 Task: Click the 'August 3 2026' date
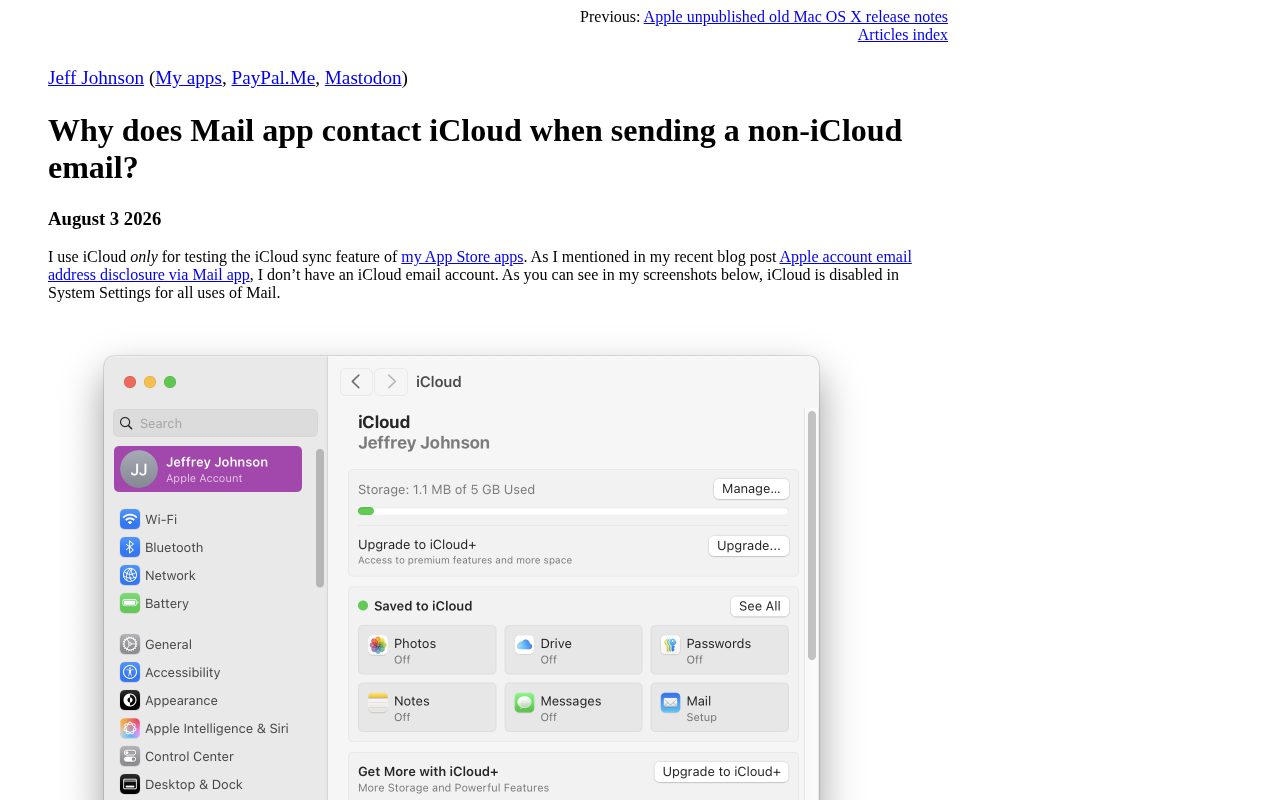(105, 219)
